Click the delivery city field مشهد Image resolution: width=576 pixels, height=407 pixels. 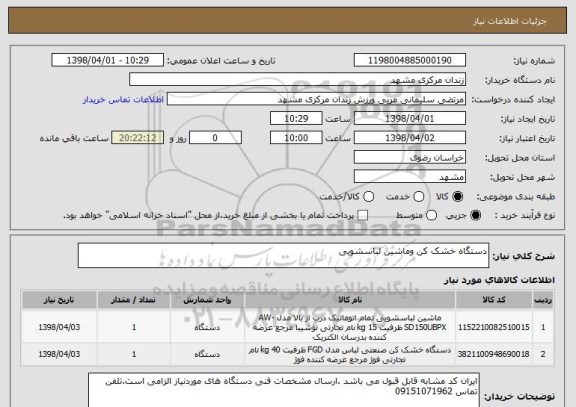tap(410, 177)
